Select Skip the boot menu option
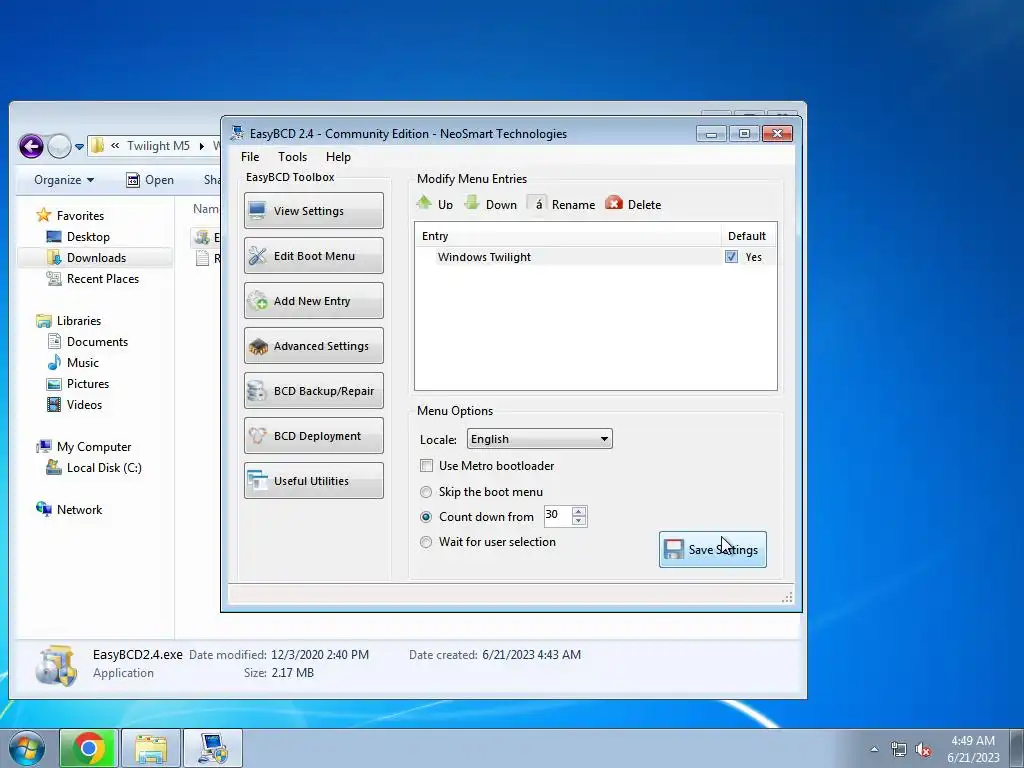The width and height of the screenshot is (1024, 768). [x=426, y=492]
